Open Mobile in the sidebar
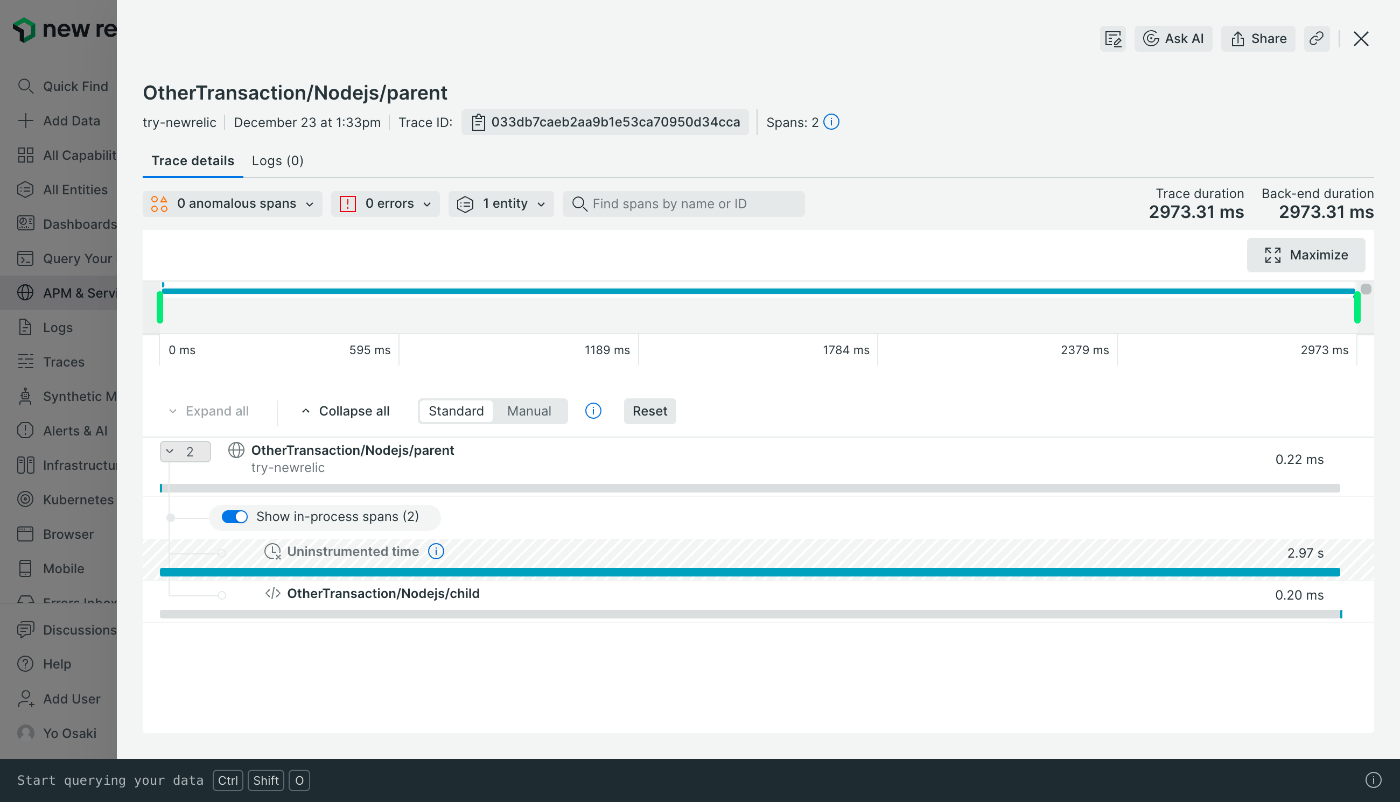Image resolution: width=1400 pixels, height=802 pixels. click(52, 568)
